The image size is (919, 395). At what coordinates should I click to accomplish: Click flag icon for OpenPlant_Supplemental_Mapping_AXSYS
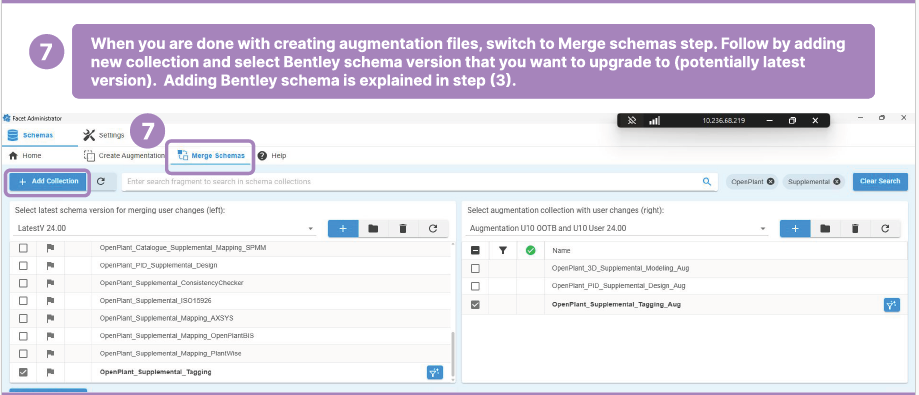click(x=50, y=318)
